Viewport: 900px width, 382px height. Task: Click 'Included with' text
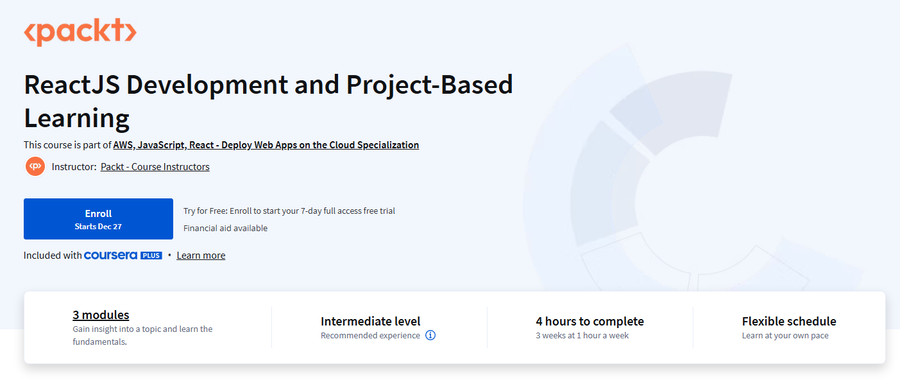click(52, 255)
